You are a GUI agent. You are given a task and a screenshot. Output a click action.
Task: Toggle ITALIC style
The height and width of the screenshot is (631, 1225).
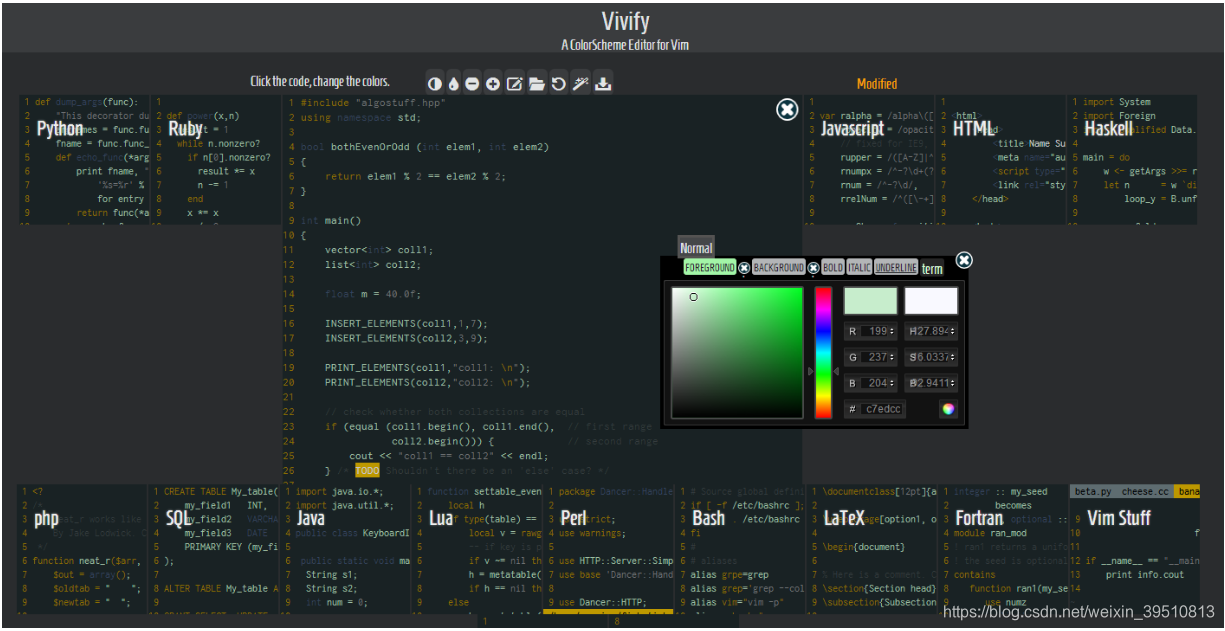click(859, 268)
